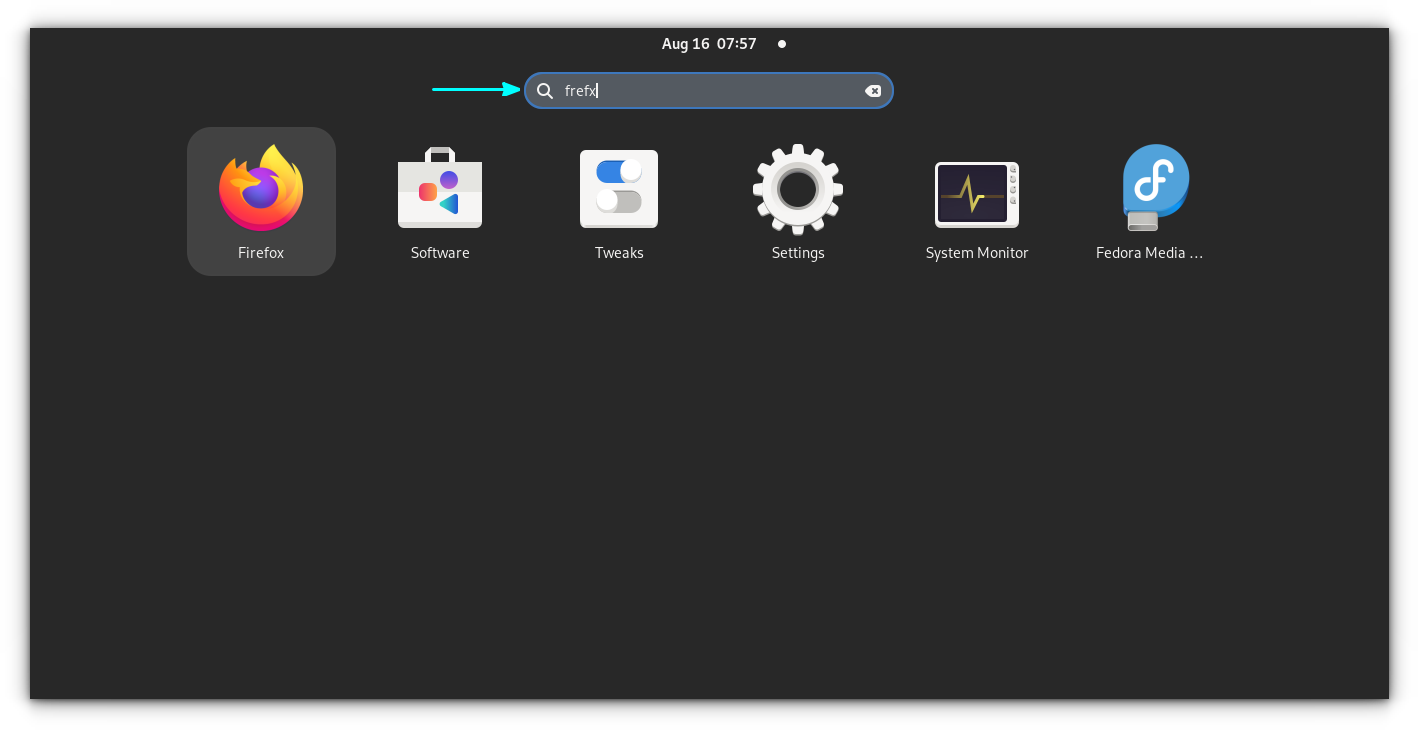Click the Tweaks app name label
Screen dimensions: 1419x731
pos(618,252)
